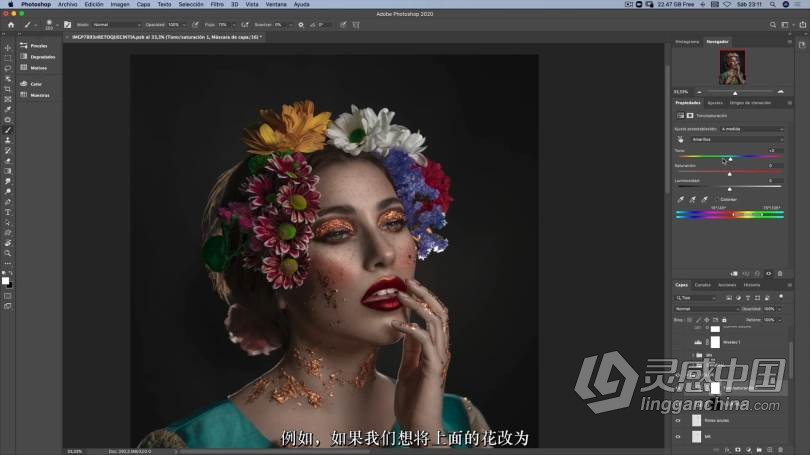Toggle lock all layer icon
This screenshot has width=810, height=455.
pos(724,320)
